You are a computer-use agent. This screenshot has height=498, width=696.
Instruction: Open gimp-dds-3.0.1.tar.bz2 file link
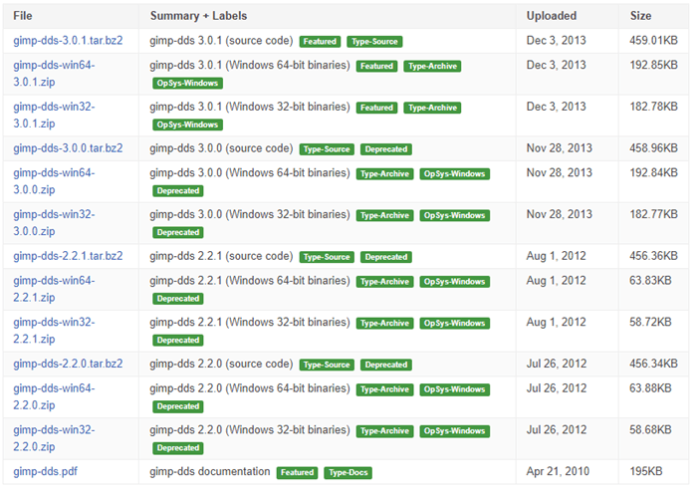point(68,41)
